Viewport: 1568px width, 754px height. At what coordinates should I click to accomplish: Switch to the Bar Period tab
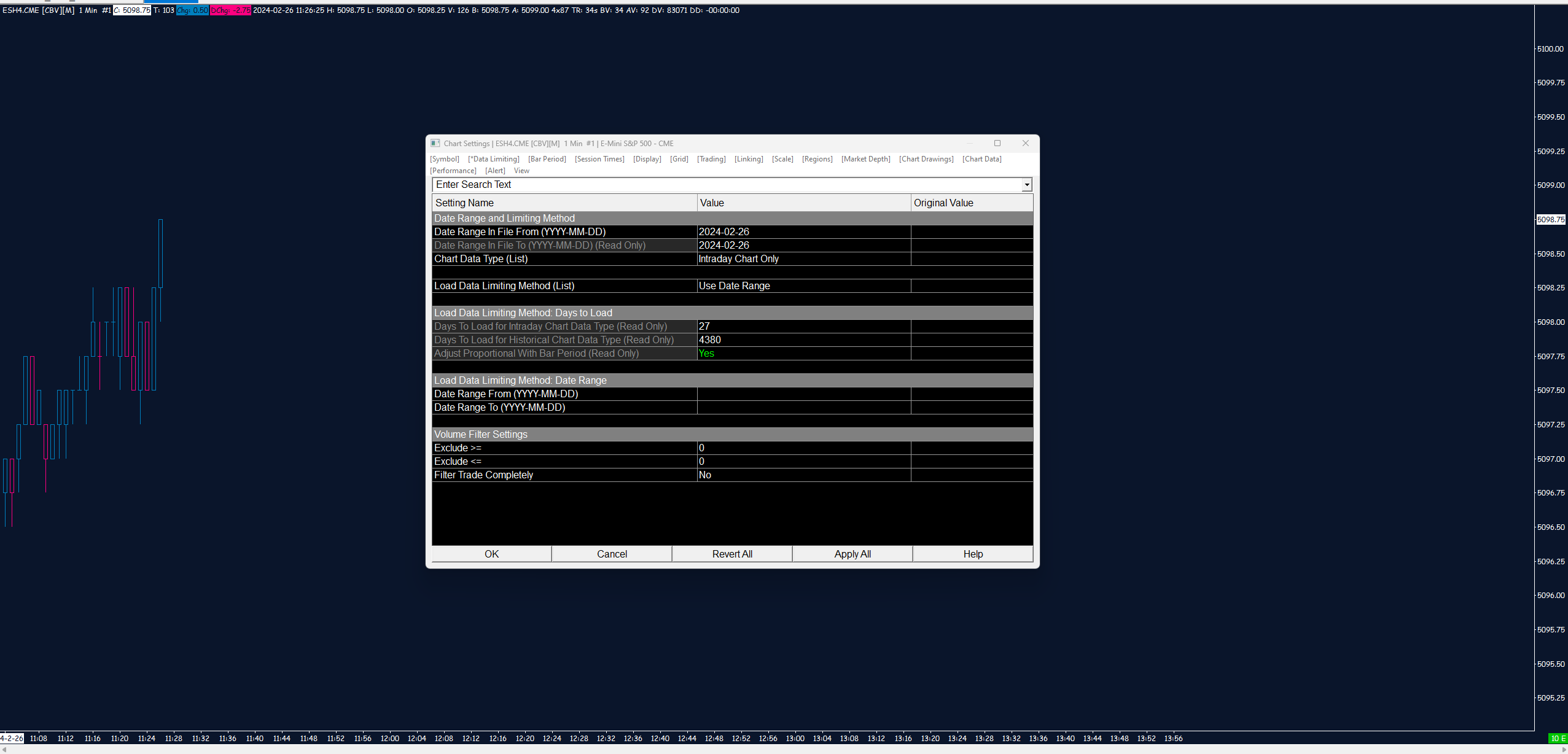pyautogui.click(x=547, y=159)
